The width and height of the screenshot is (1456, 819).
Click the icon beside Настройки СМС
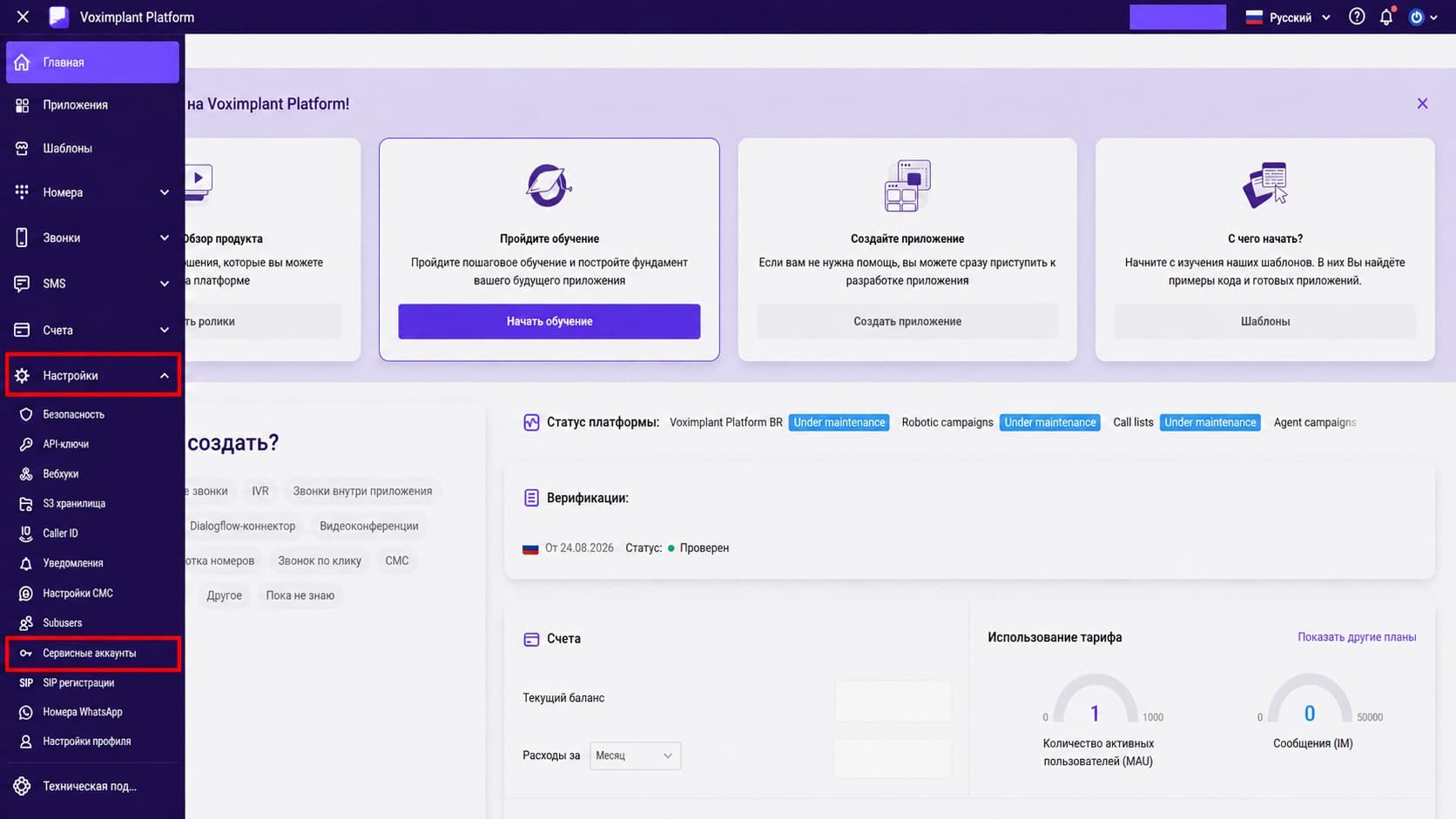[x=26, y=593]
